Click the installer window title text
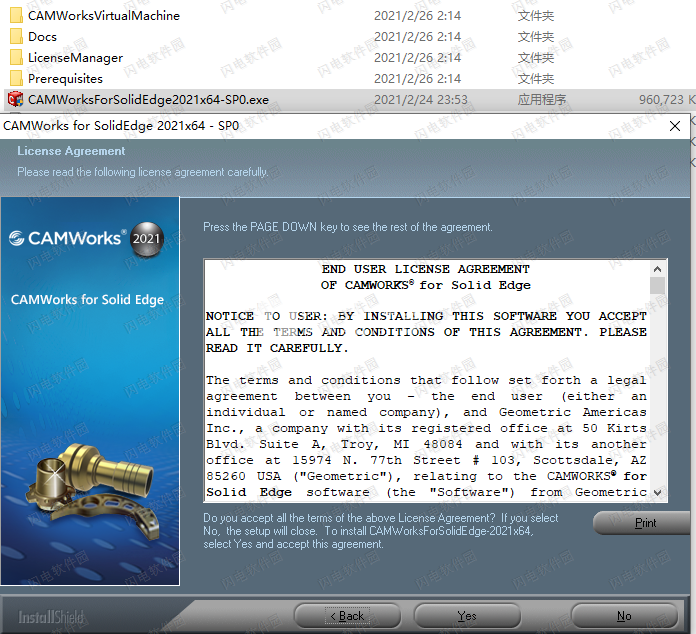Image resolution: width=696 pixels, height=634 pixels. tap(121, 126)
